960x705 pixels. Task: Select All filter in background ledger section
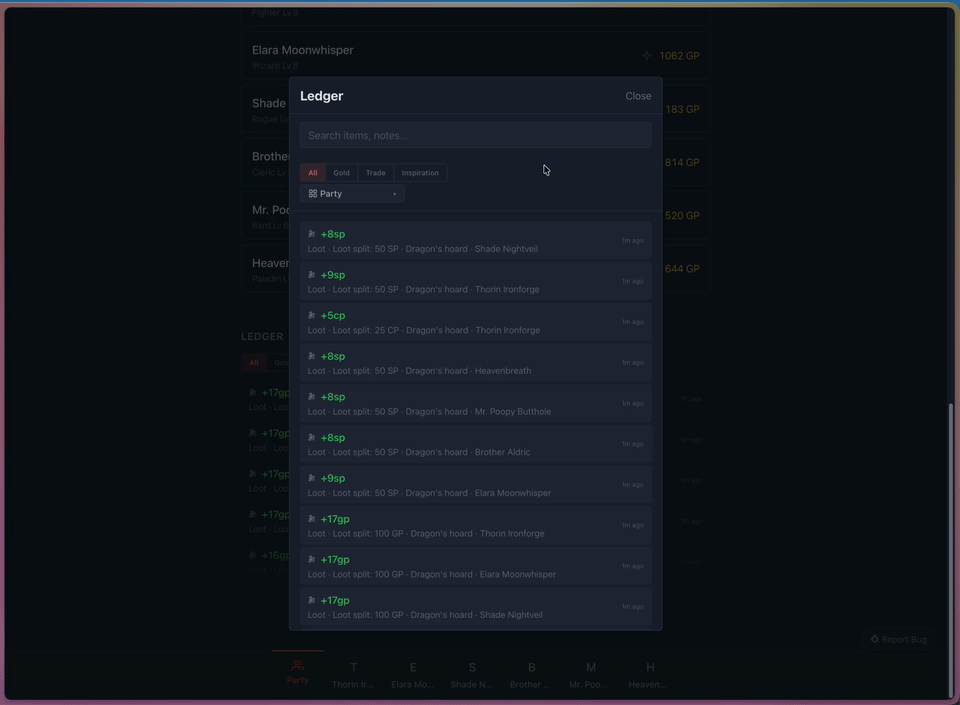click(253, 363)
